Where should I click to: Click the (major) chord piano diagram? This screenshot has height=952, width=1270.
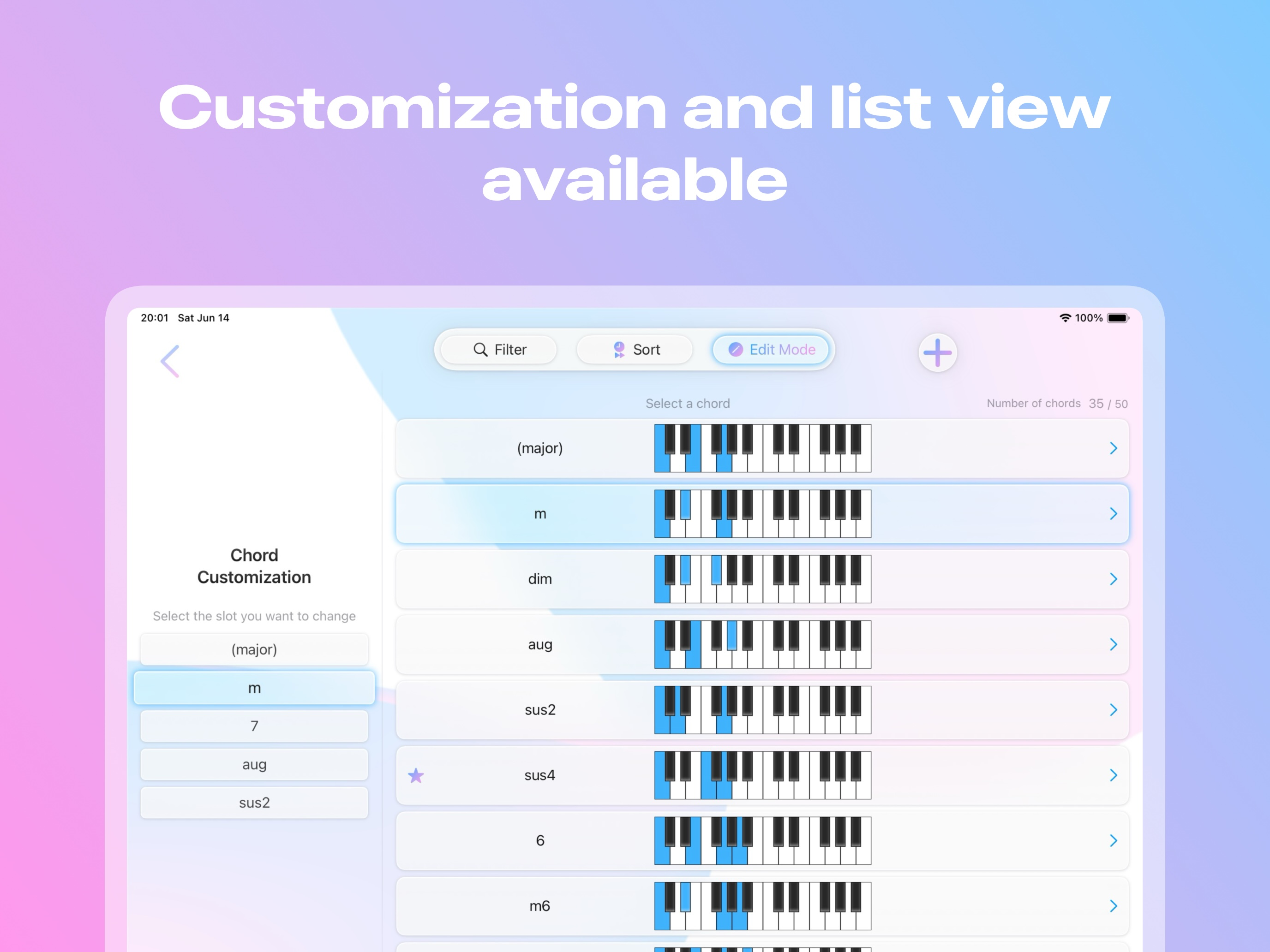(x=763, y=448)
